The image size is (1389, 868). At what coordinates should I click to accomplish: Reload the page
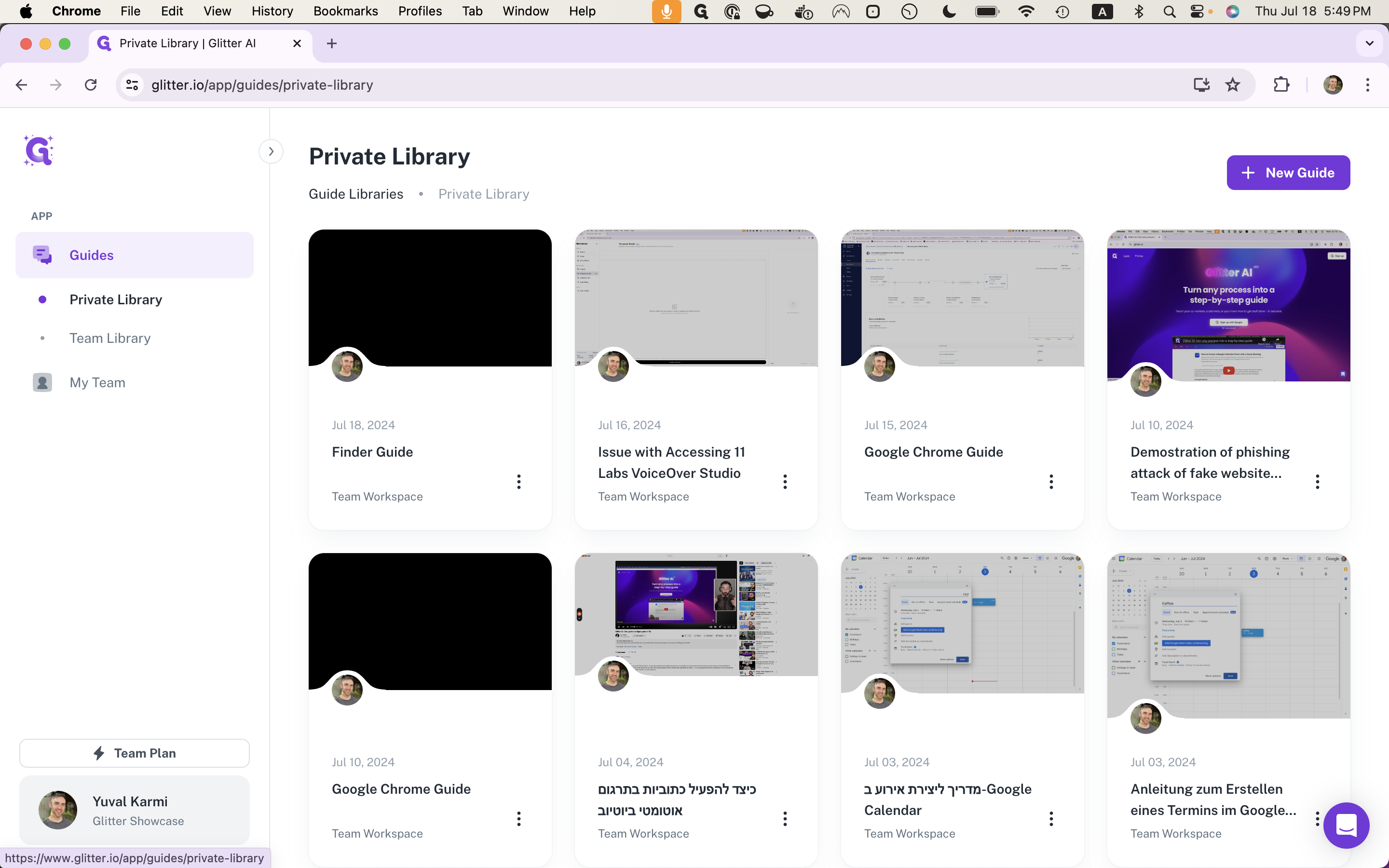91,85
